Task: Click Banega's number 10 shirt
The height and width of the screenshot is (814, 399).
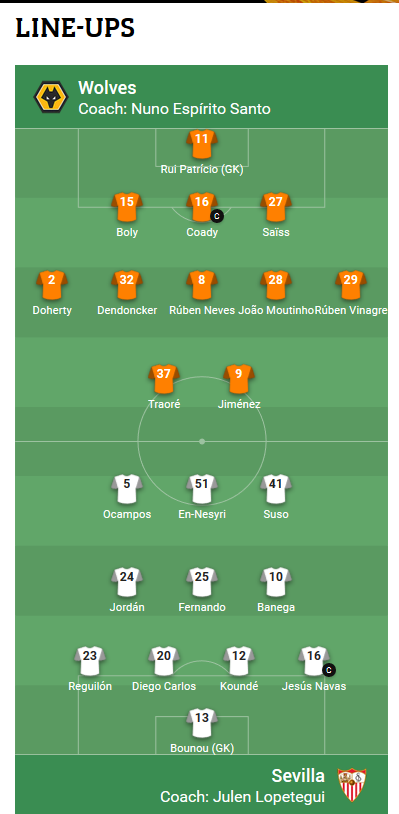Action: pos(276,582)
